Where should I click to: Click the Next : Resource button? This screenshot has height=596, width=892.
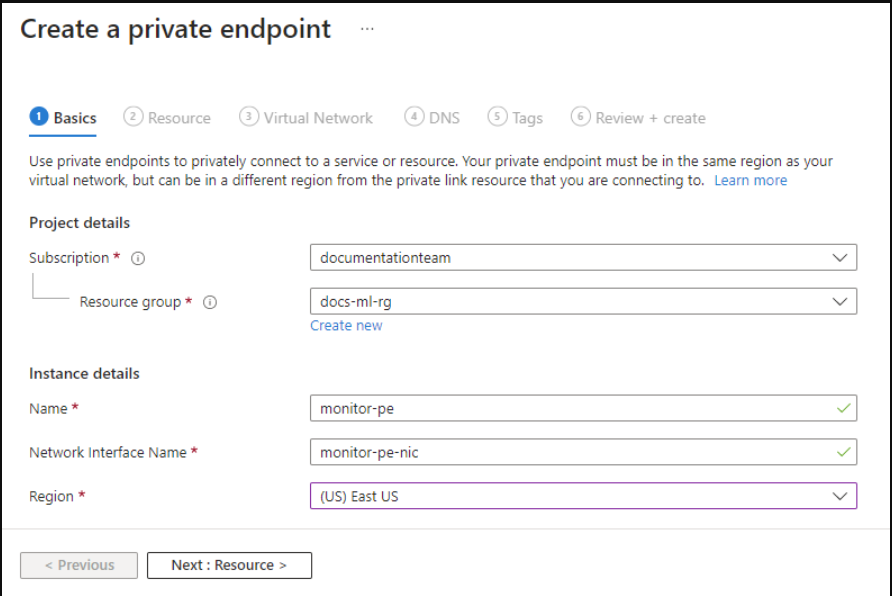tap(229, 565)
